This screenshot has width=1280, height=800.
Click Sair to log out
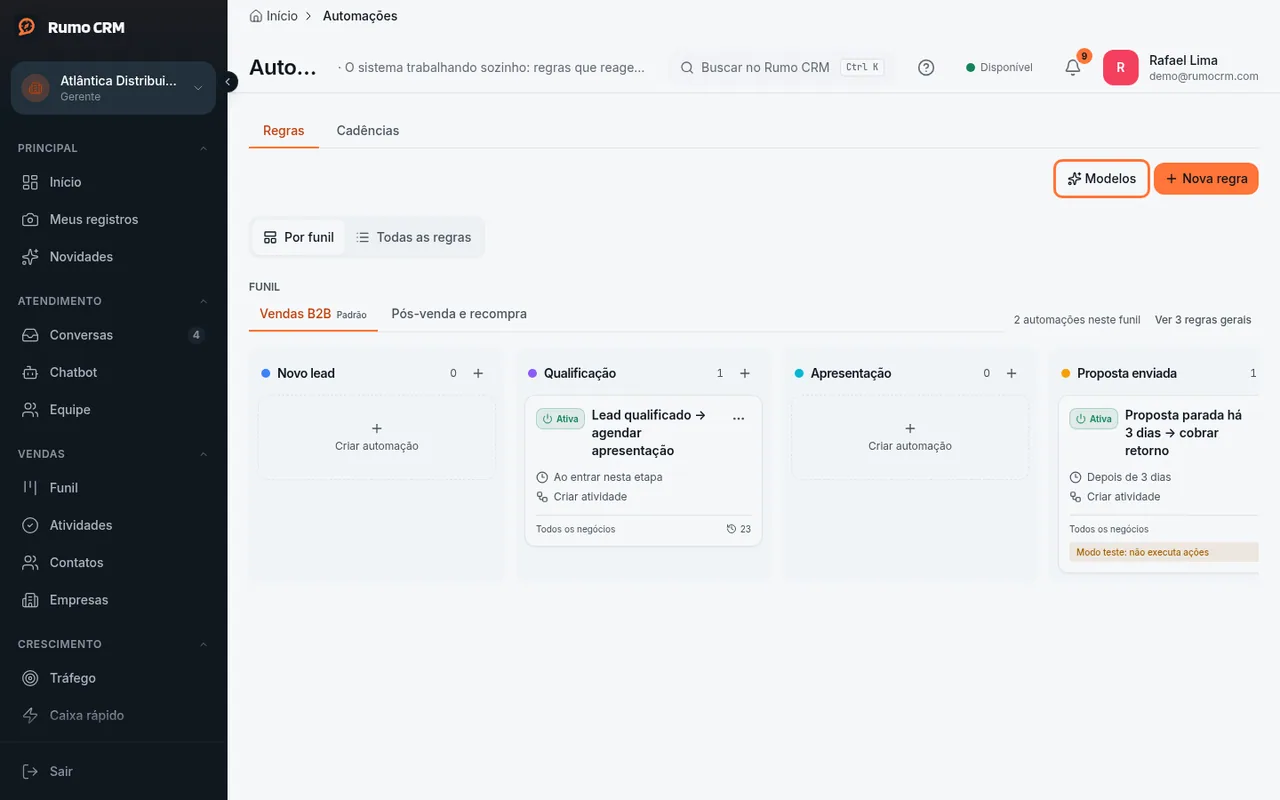114,771
